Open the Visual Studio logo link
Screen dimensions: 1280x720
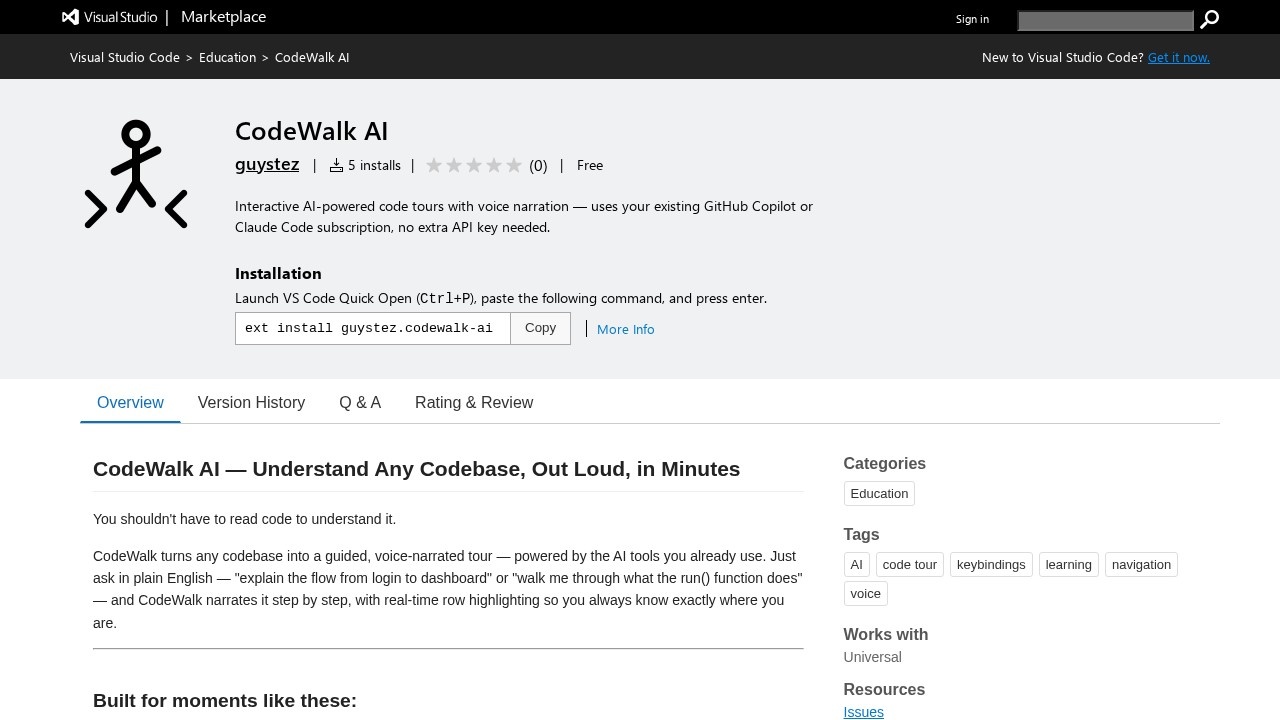pyautogui.click(x=109, y=17)
